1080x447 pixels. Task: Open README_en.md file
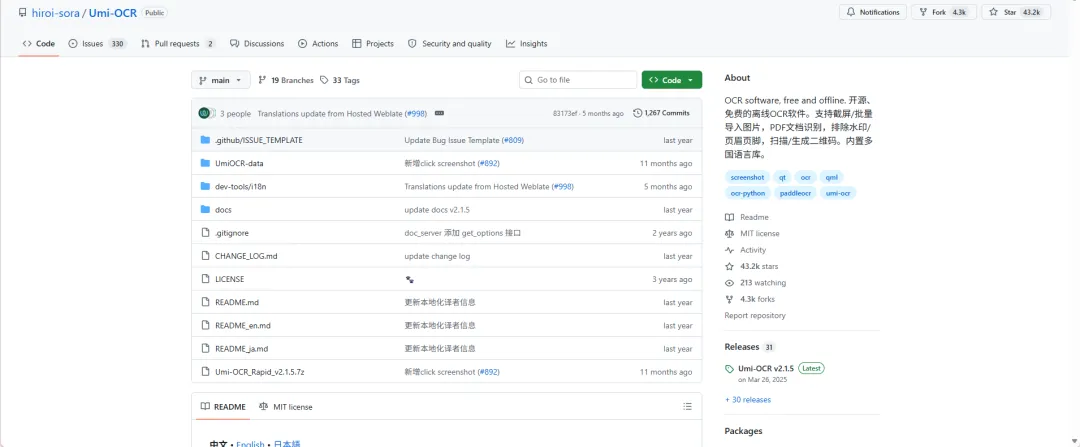click(x=242, y=326)
